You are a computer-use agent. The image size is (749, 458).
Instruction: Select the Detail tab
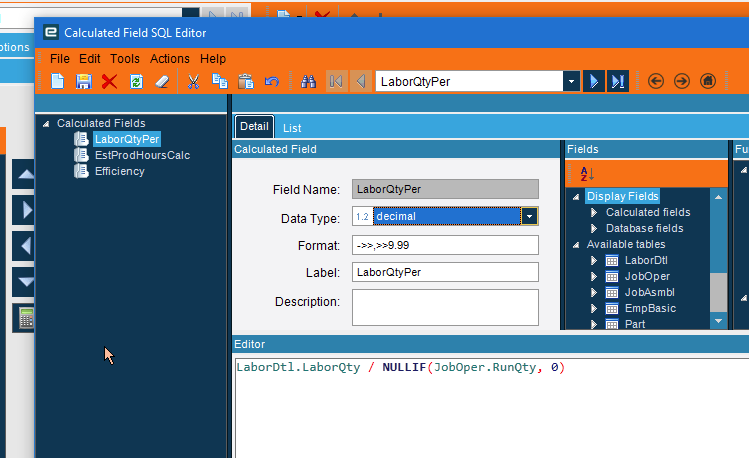254,127
